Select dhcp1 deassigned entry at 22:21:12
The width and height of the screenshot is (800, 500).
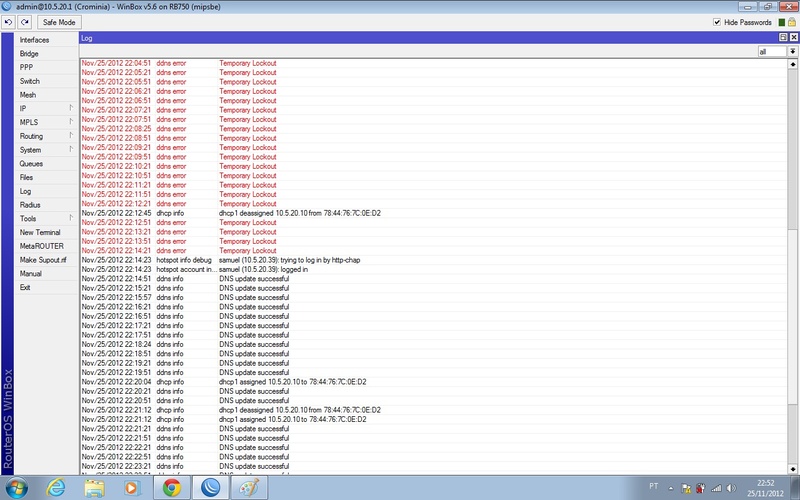[433, 410]
